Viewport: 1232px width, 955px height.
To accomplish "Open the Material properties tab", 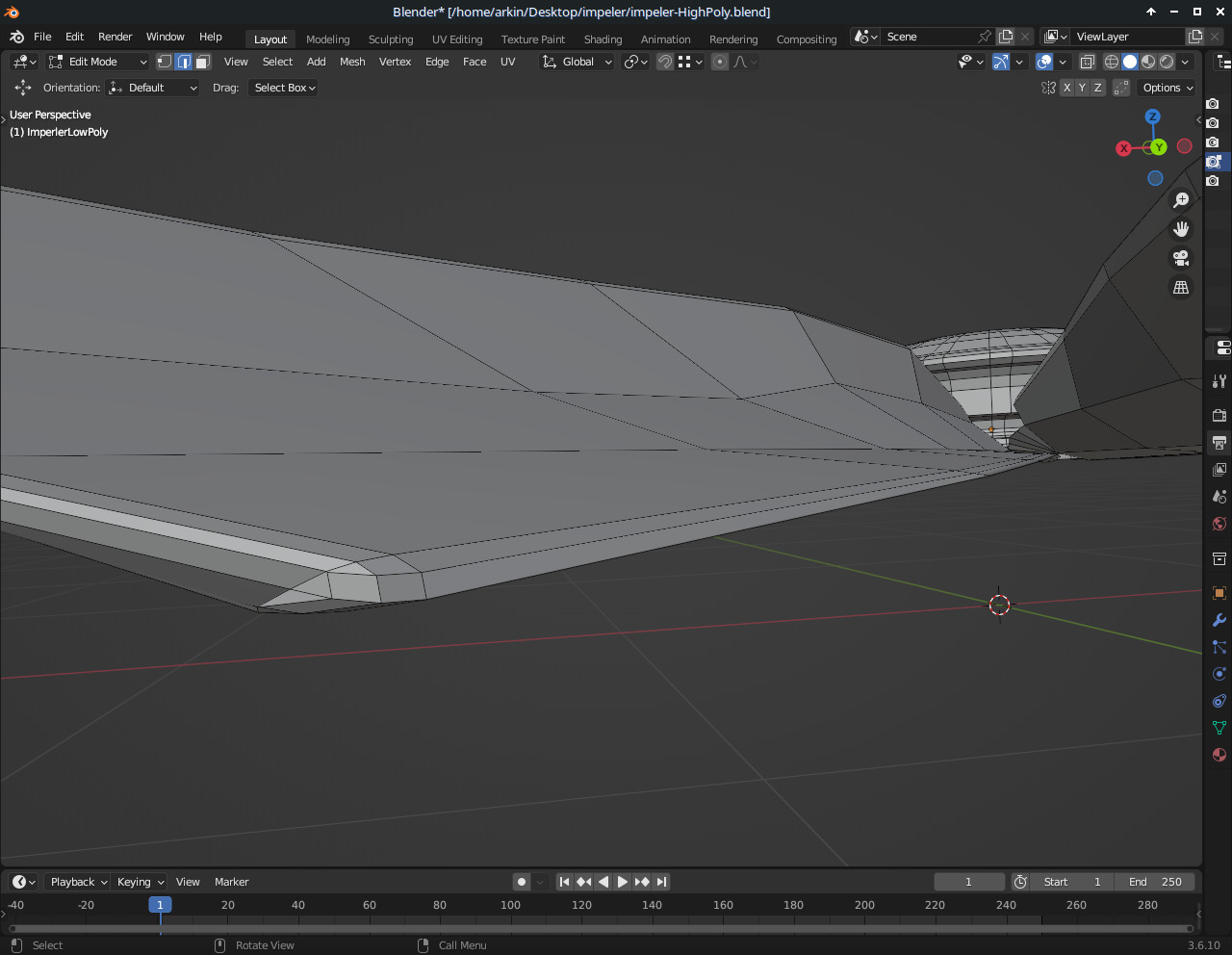I will 1219,755.
